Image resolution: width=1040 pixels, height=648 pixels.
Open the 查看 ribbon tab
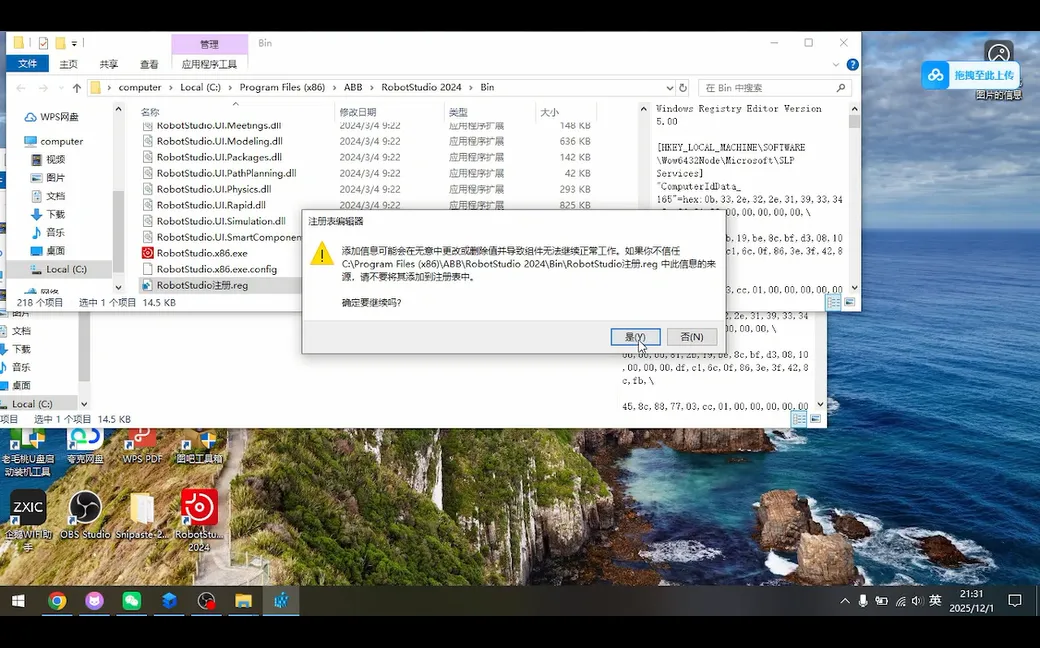click(149, 64)
